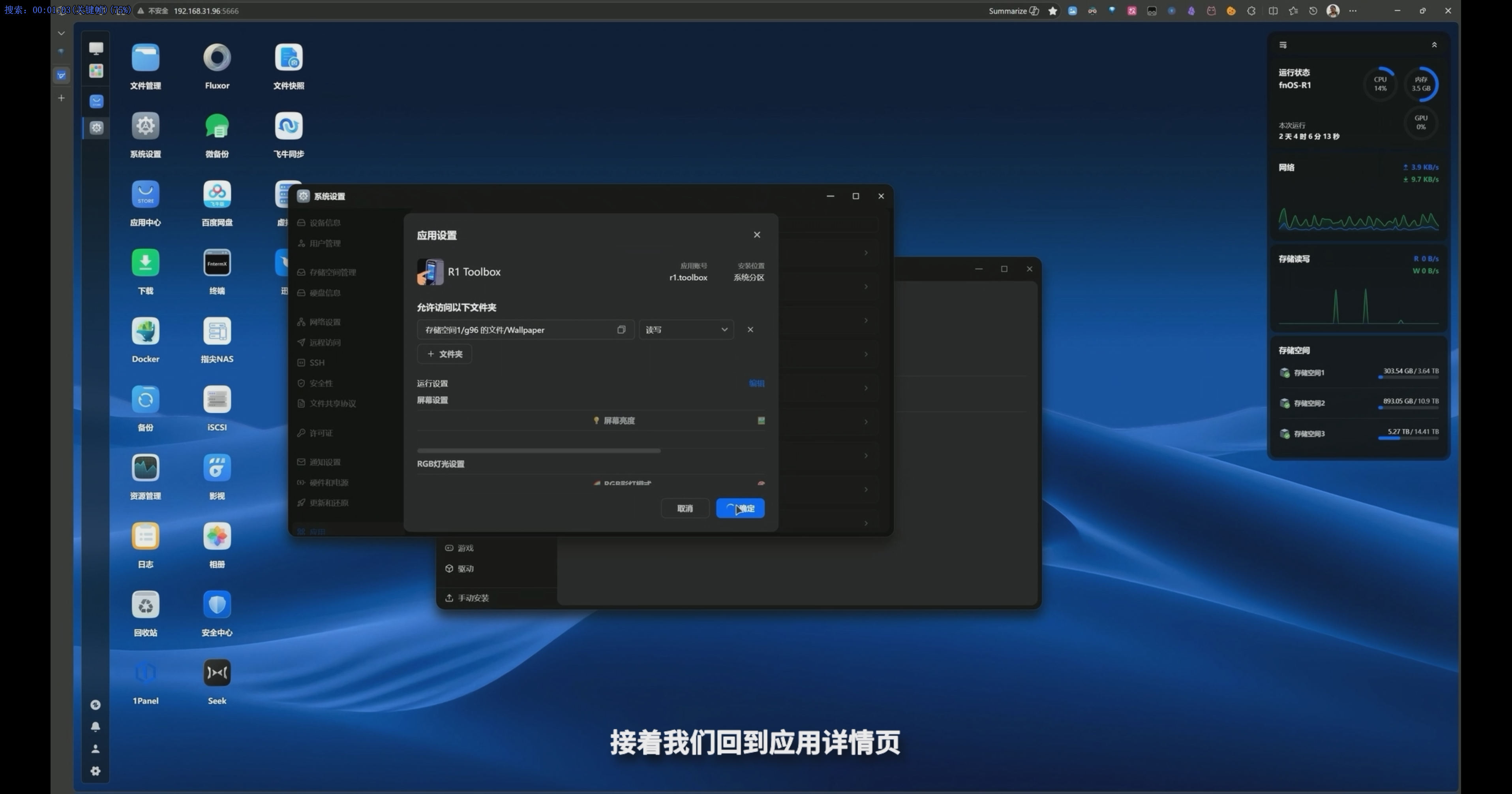Remove the Wallpaper folder access row
This screenshot has height=794, width=1512.
point(750,329)
